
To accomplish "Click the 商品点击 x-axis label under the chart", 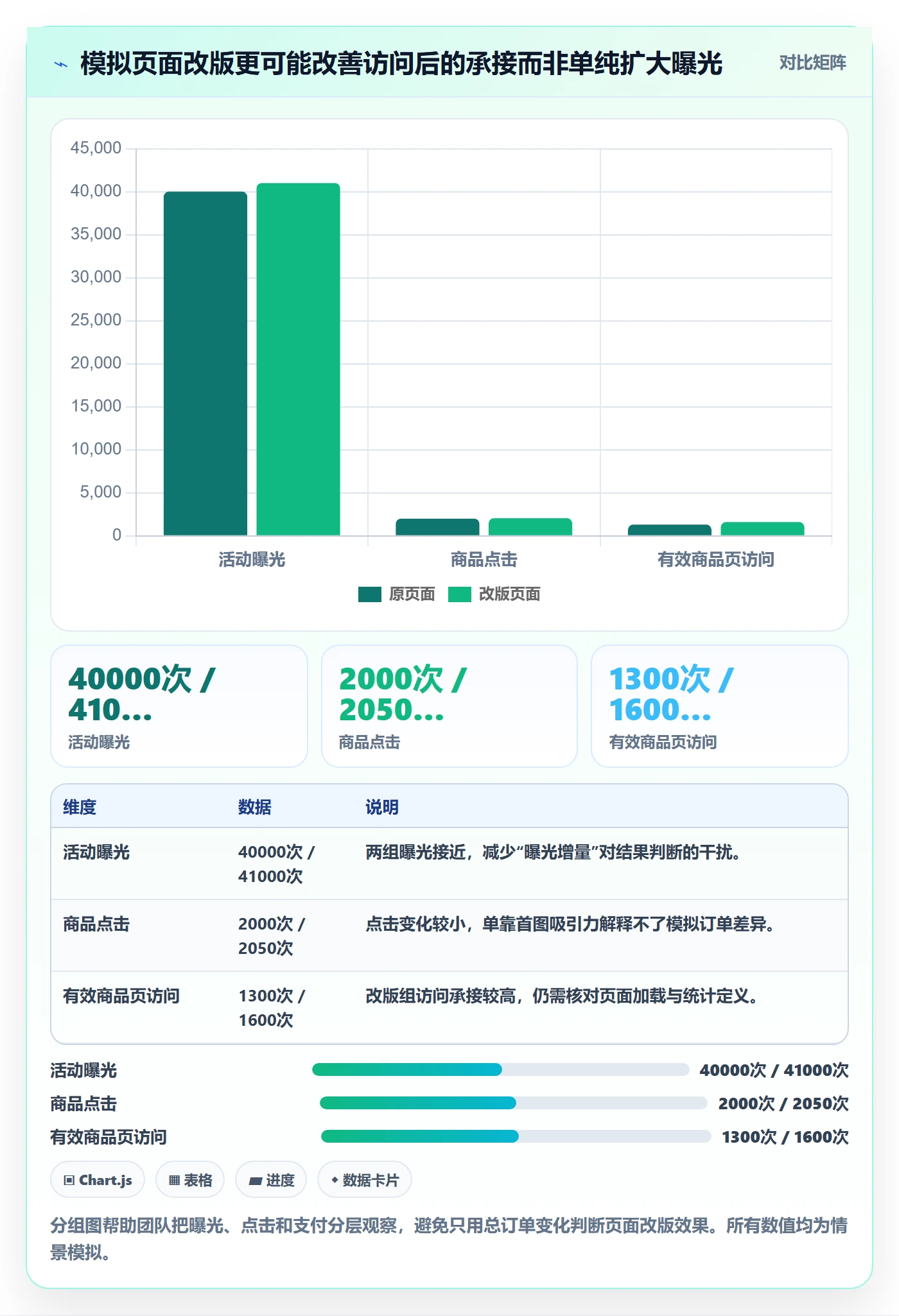I will click(484, 560).
